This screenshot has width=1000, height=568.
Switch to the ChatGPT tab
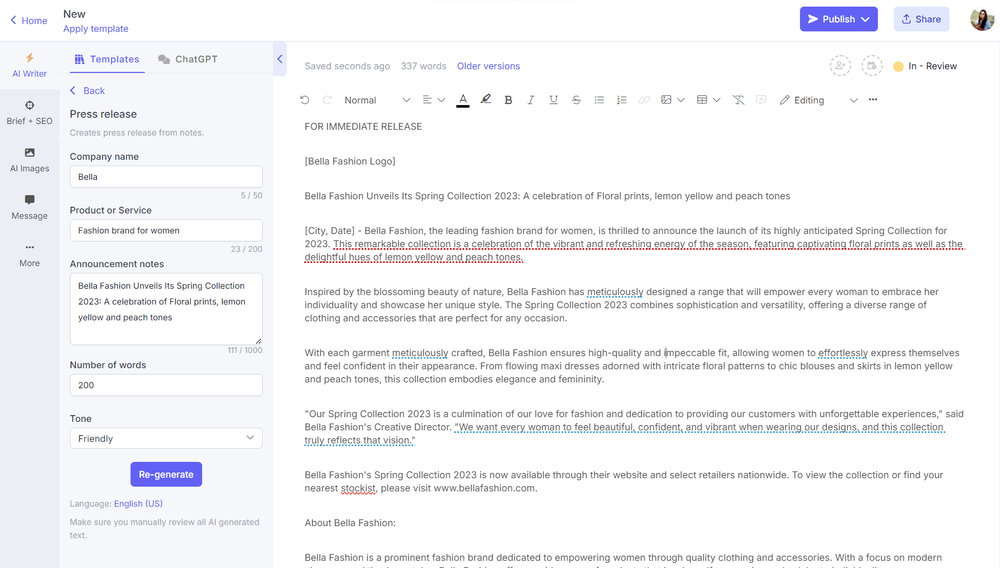pos(188,59)
